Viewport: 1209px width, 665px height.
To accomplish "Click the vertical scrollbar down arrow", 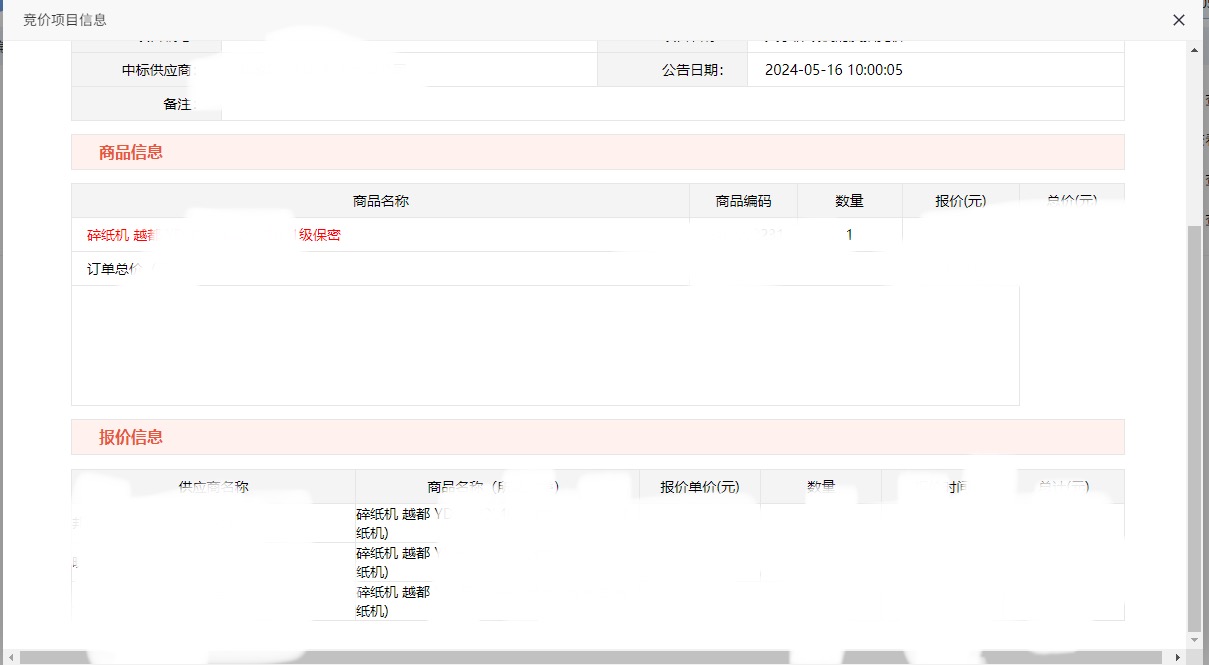I will (x=1194, y=640).
